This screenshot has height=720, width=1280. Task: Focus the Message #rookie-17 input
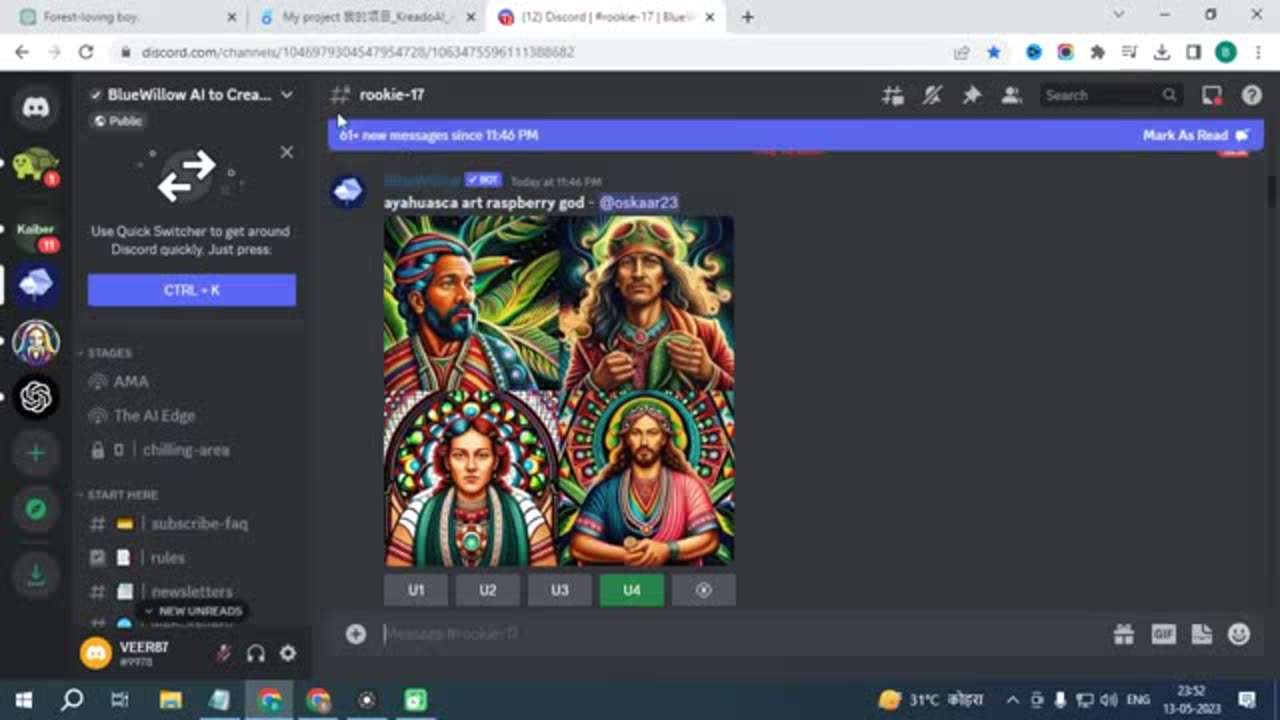coord(740,633)
